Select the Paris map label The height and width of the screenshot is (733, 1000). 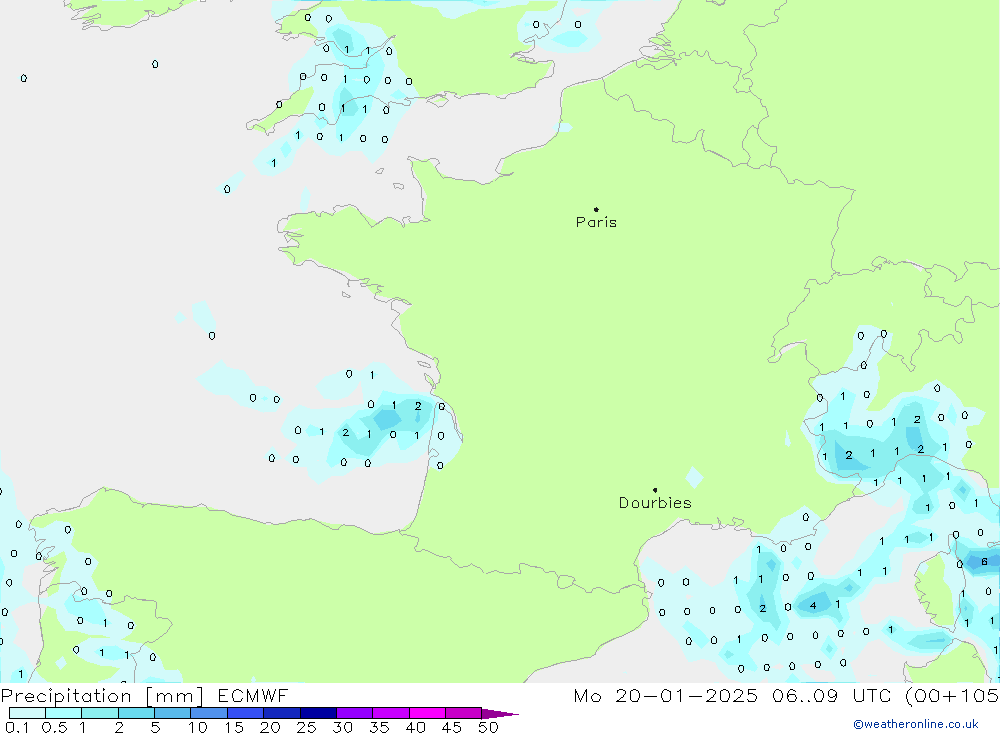click(x=596, y=222)
